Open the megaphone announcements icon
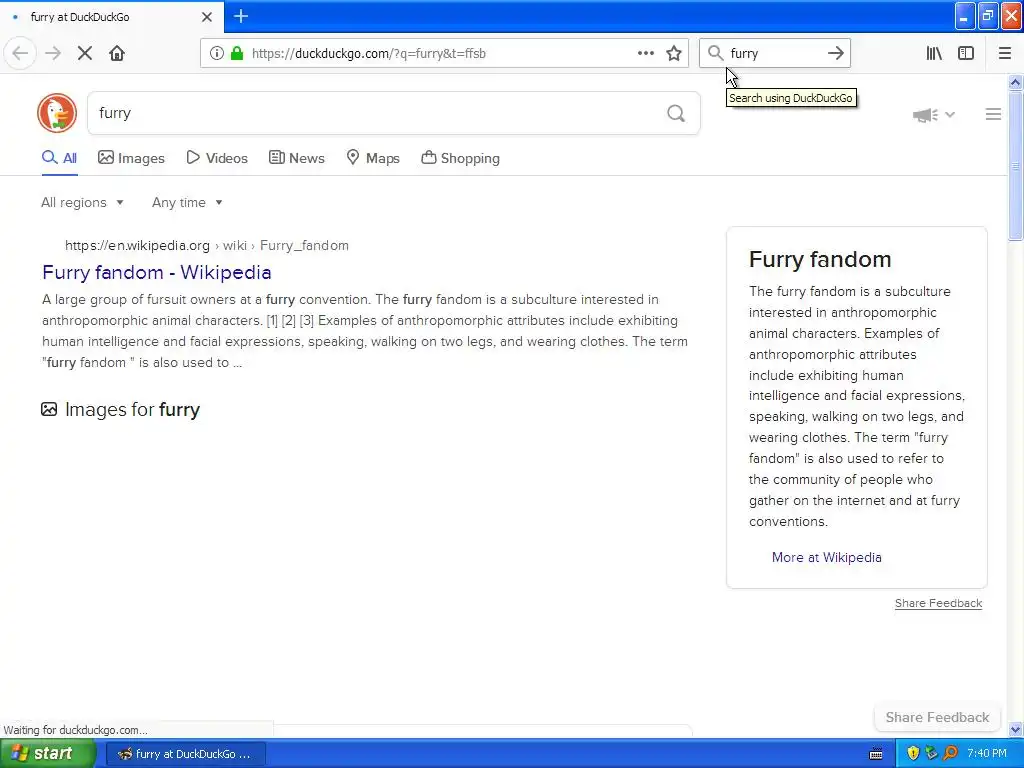The width and height of the screenshot is (1024, 768). click(x=925, y=115)
